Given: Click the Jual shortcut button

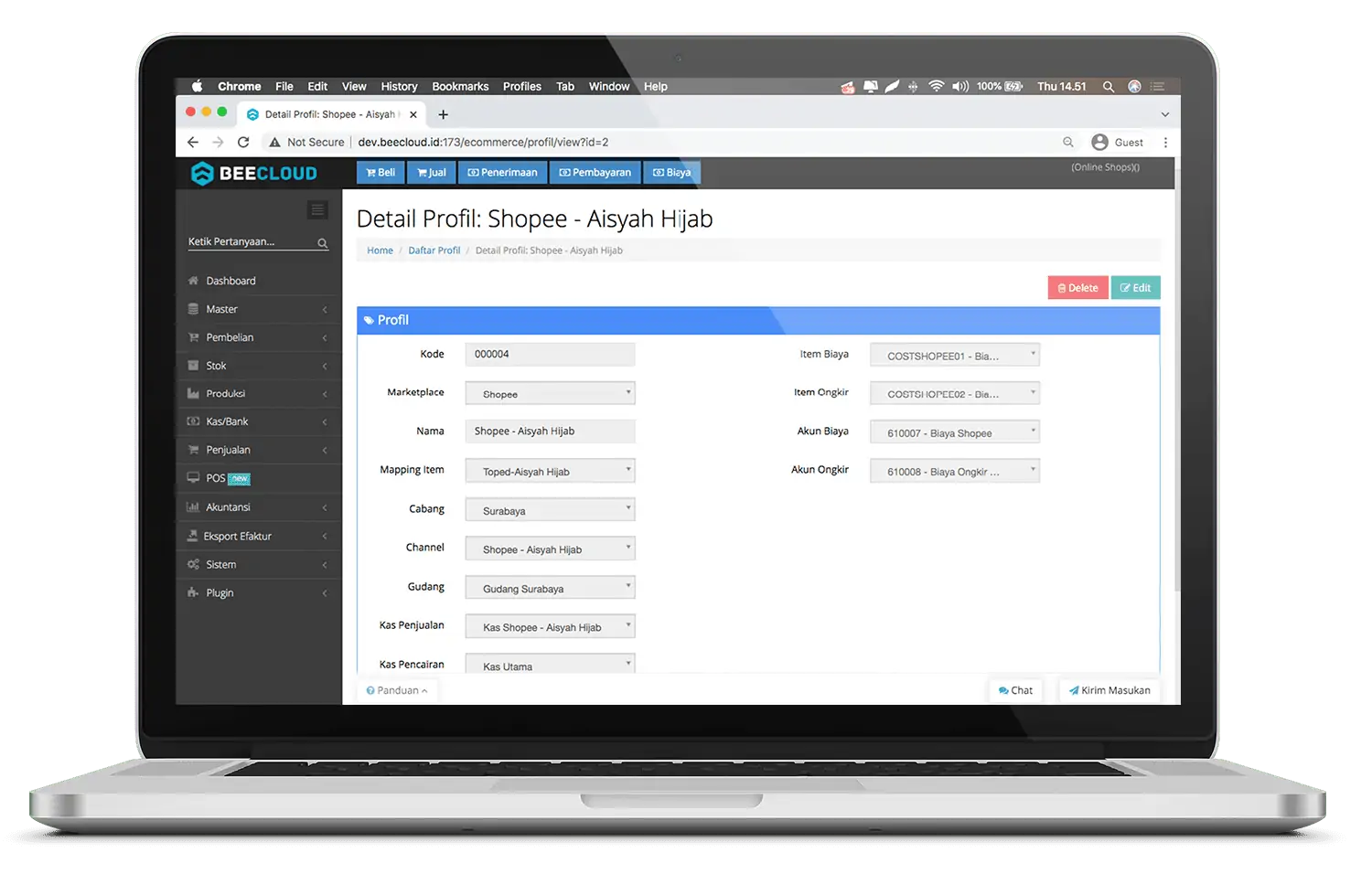Looking at the screenshot, I should click(x=432, y=173).
